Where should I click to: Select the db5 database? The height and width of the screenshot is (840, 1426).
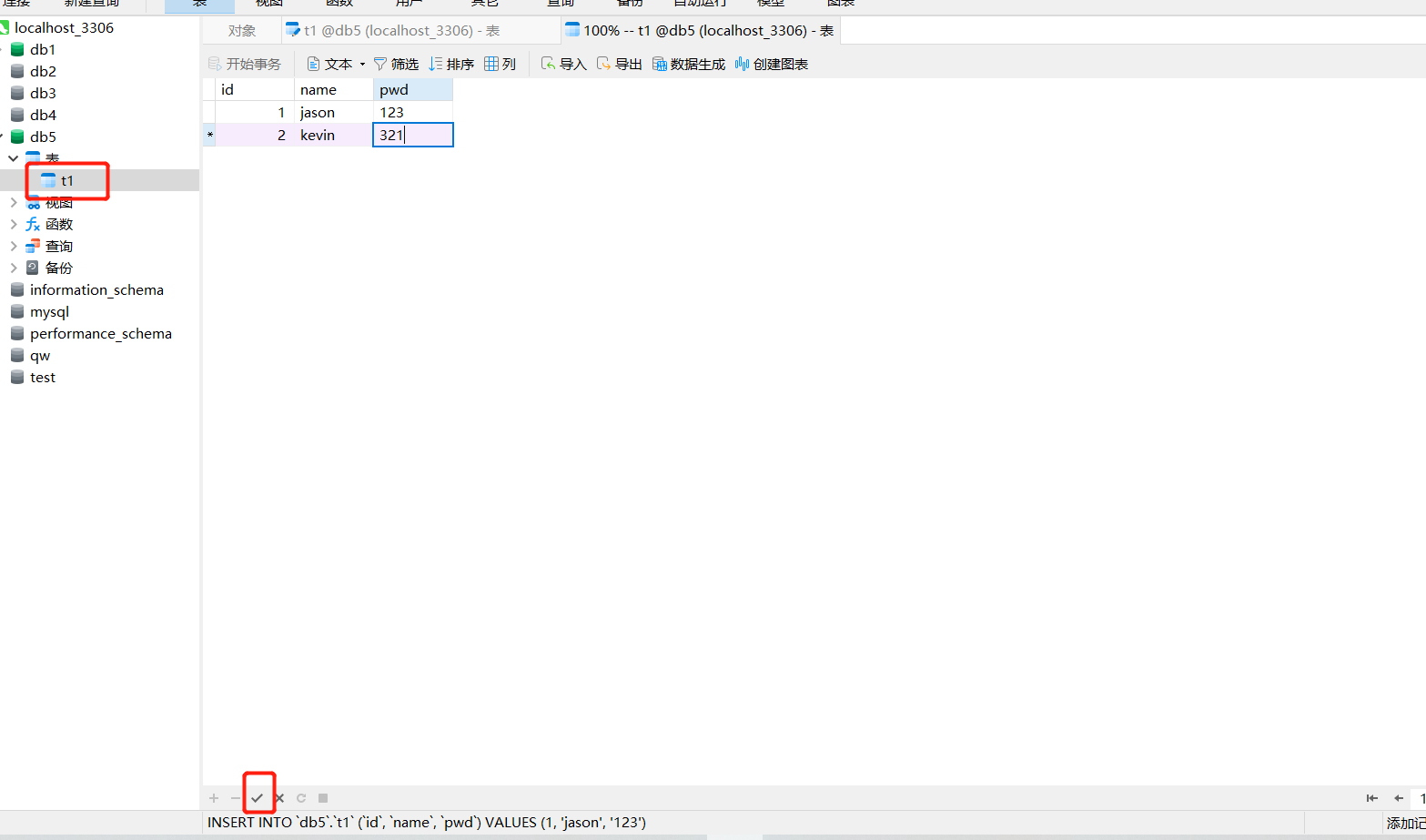pos(43,137)
